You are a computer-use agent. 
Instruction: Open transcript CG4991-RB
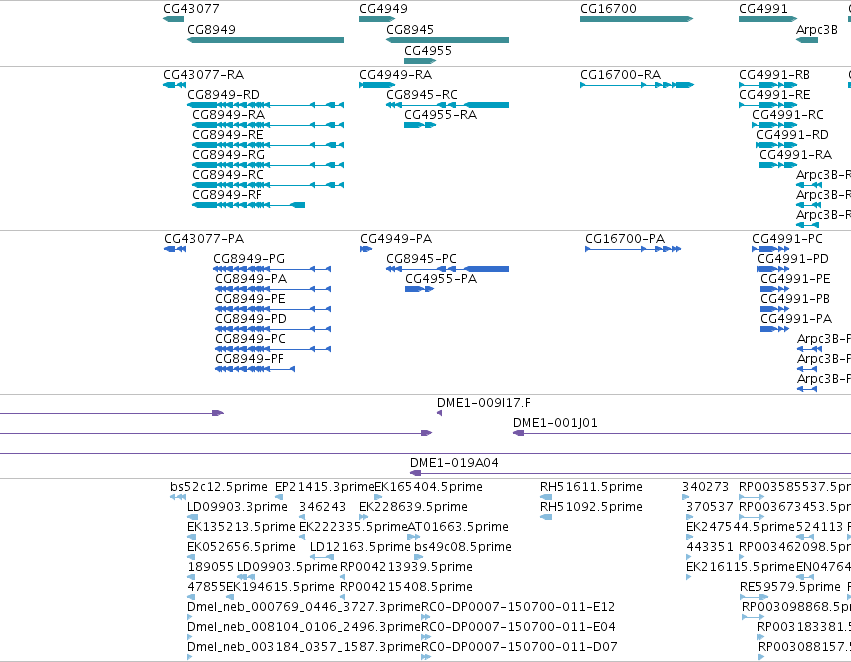(774, 74)
